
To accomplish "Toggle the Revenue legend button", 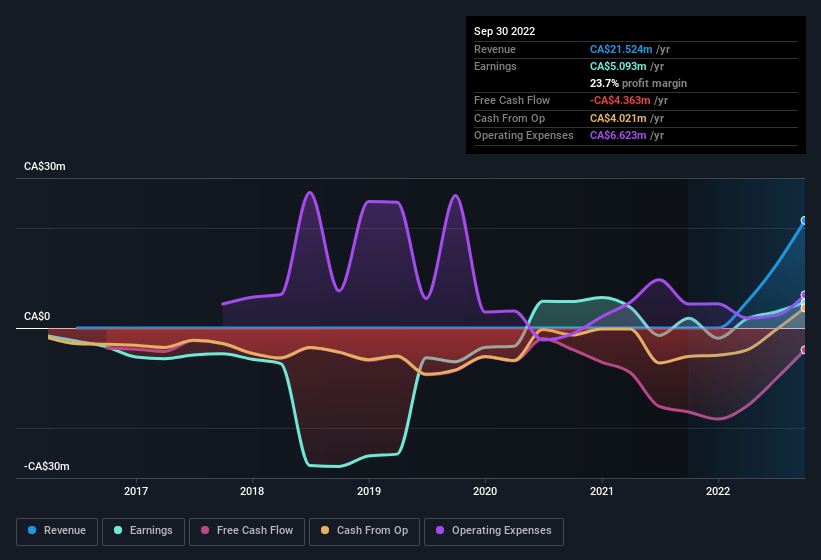I will tap(57, 531).
